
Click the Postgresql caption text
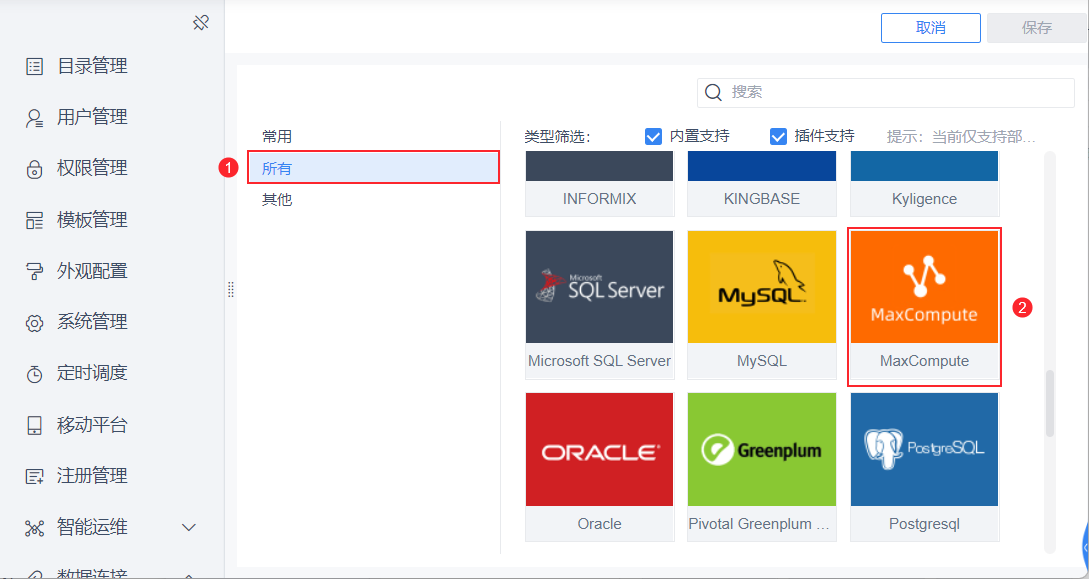(x=924, y=524)
